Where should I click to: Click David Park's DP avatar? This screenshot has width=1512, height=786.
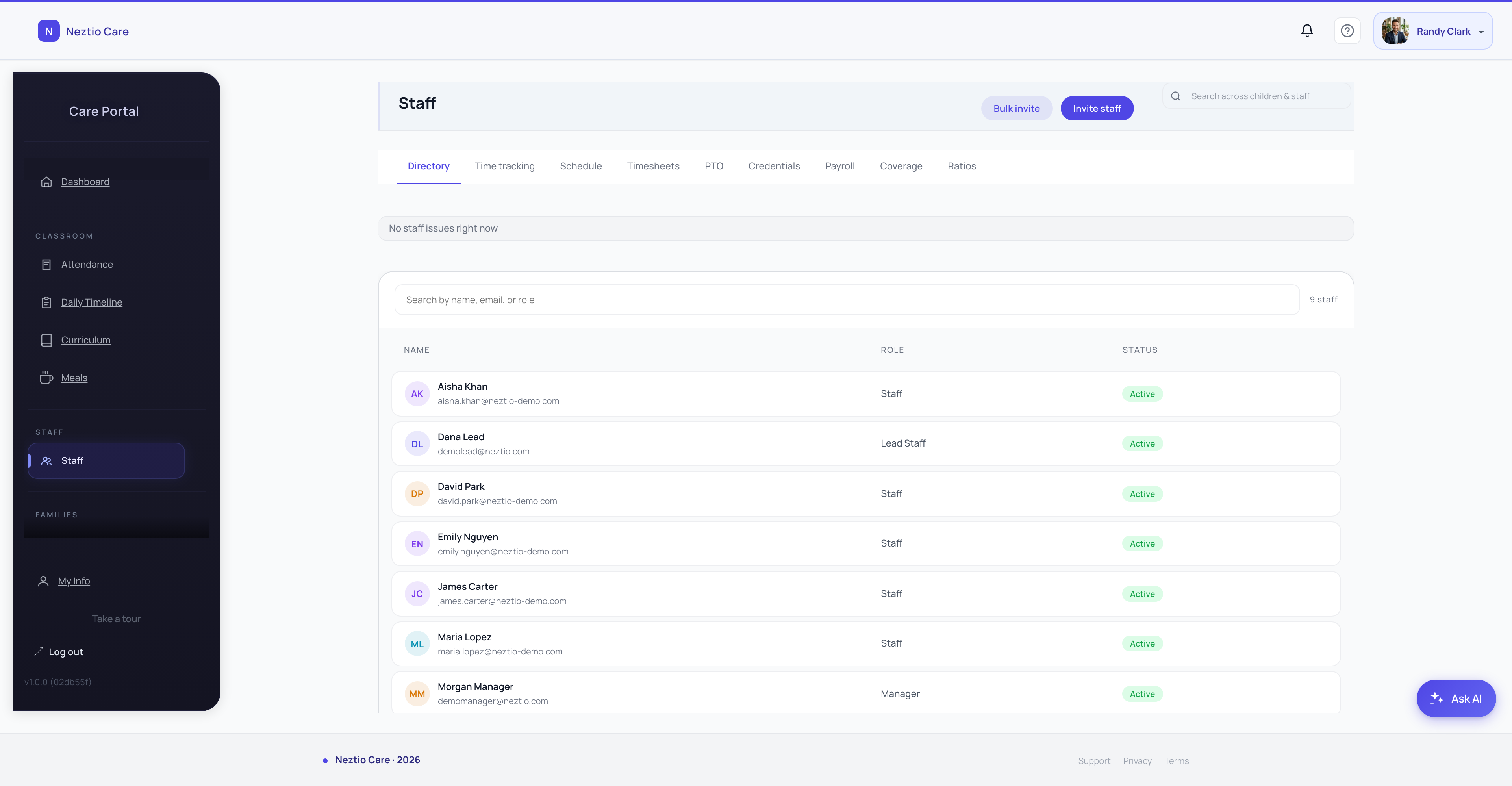pyautogui.click(x=417, y=494)
